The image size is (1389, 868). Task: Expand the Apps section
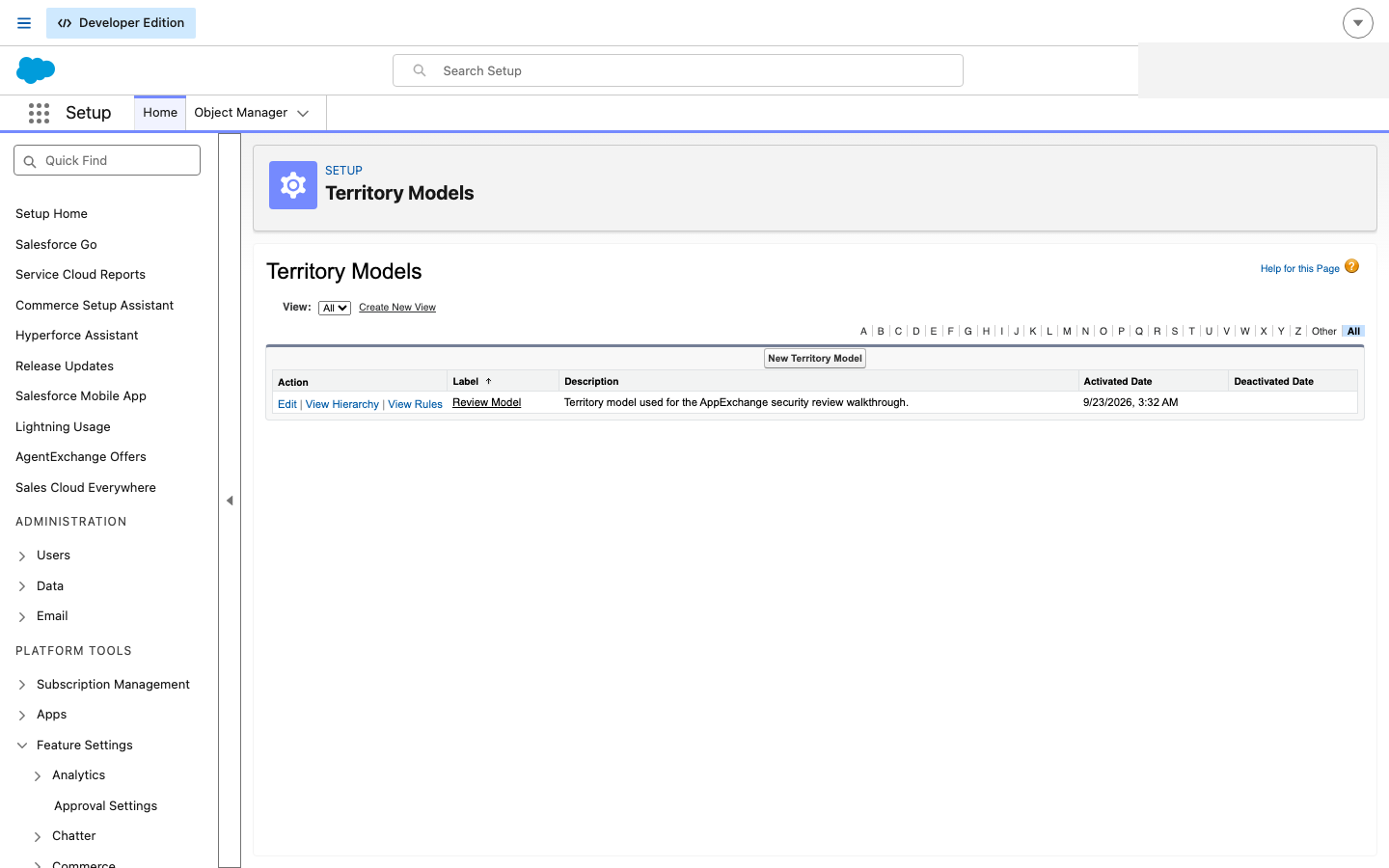tap(22, 716)
